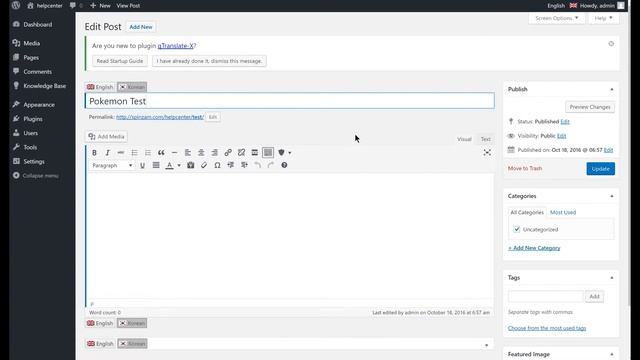Click the undo arrow
This screenshot has height=360, width=640.
click(258, 165)
